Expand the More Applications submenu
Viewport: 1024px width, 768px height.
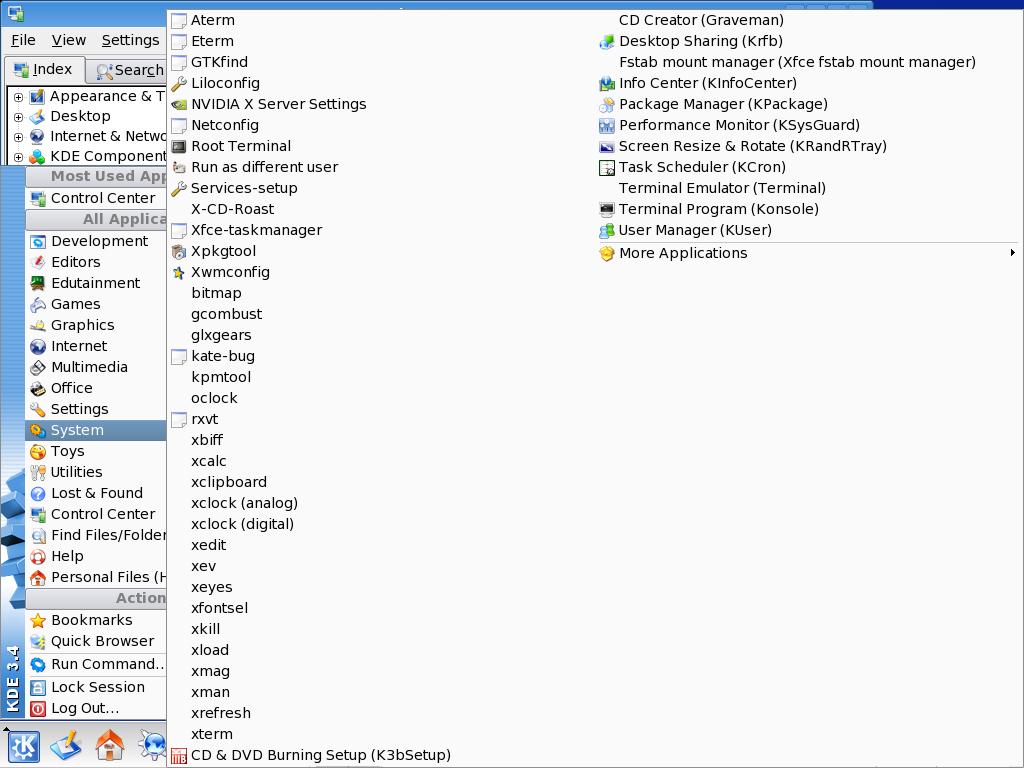pyautogui.click(x=808, y=253)
